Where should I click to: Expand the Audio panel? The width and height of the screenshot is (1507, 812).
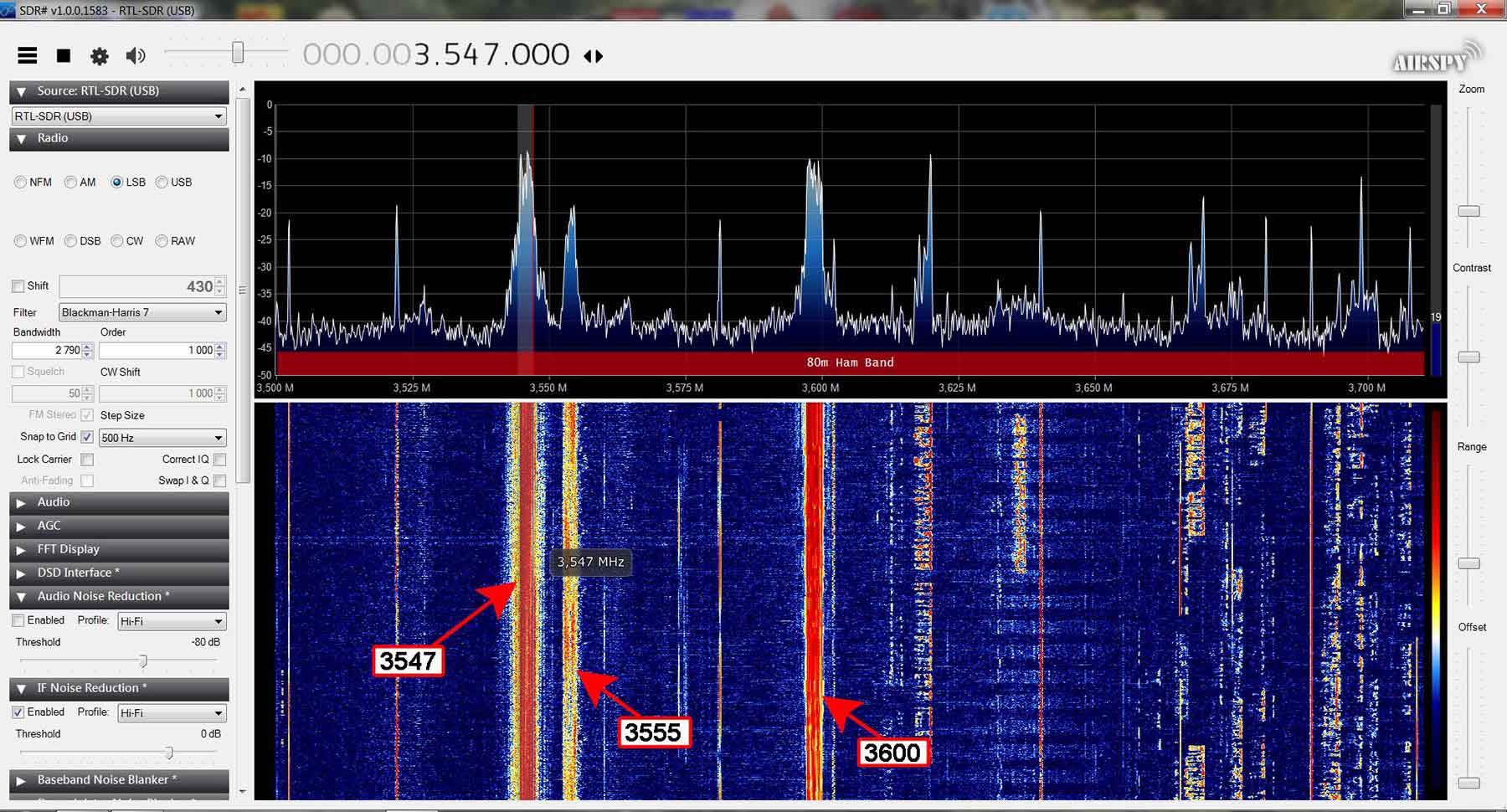(x=119, y=502)
